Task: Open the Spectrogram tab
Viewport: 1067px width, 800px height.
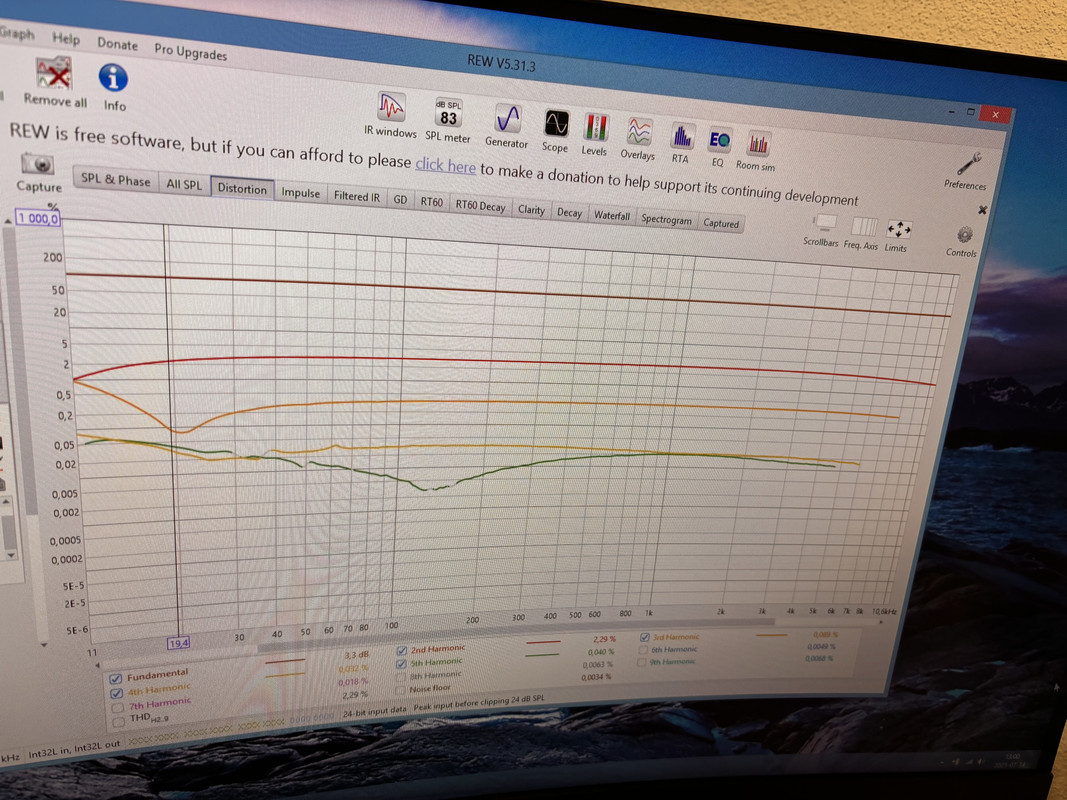Action: [666, 220]
